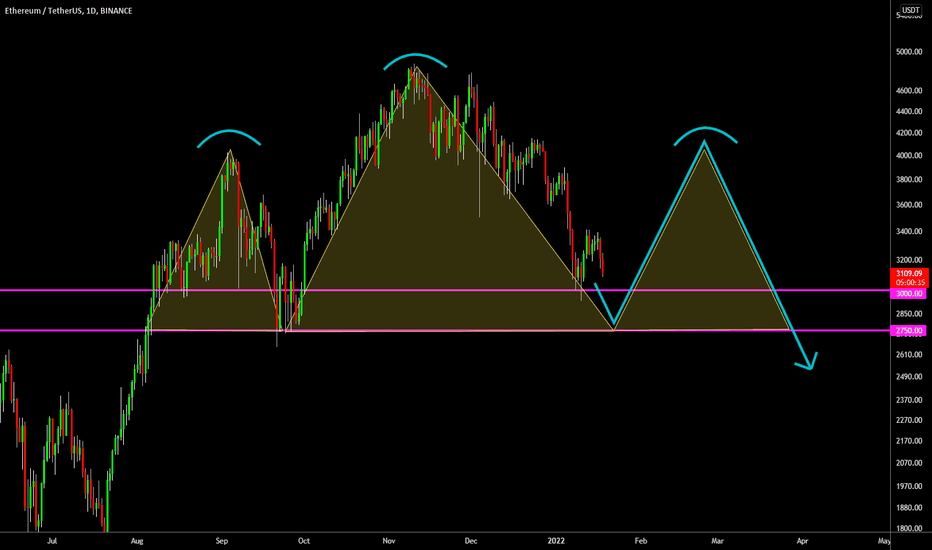Select the 2610.00 price axis label

[909, 354]
